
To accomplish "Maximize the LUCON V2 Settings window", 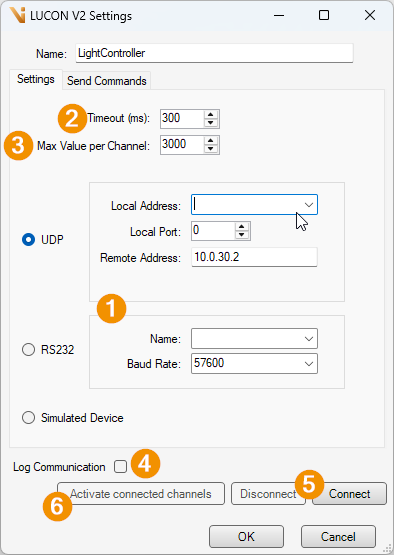I will (x=324, y=15).
